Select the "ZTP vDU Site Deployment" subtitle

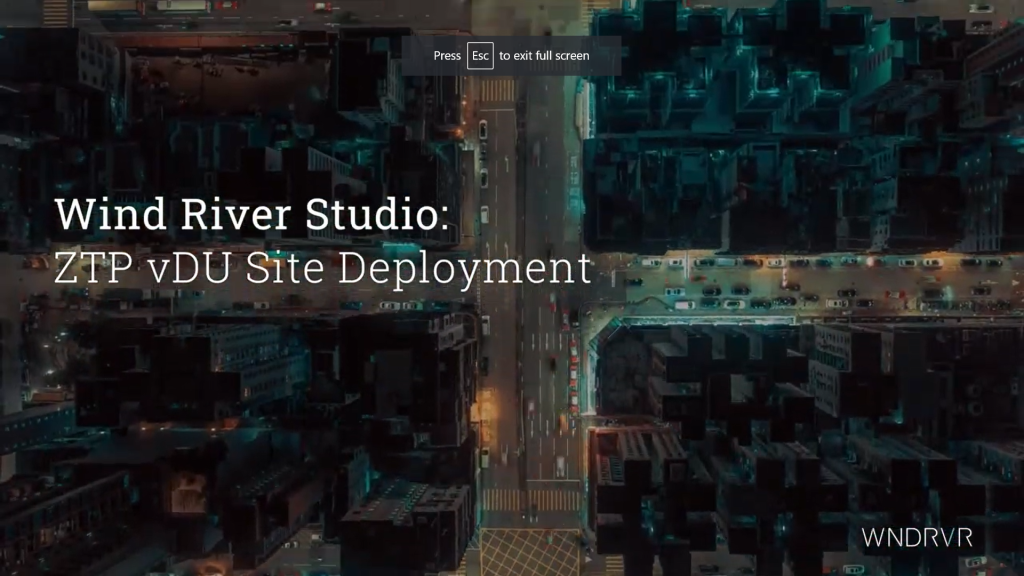pyautogui.click(x=323, y=270)
